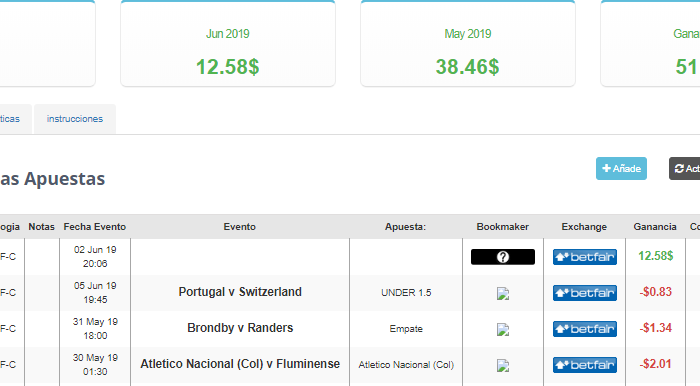Click Betfair logo in 02 Jun row
Viewport: 700px width, 386px height.
pos(585,257)
